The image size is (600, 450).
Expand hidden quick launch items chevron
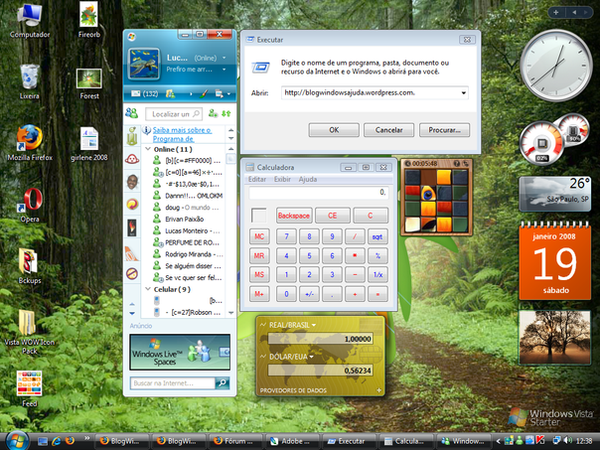coord(87,438)
